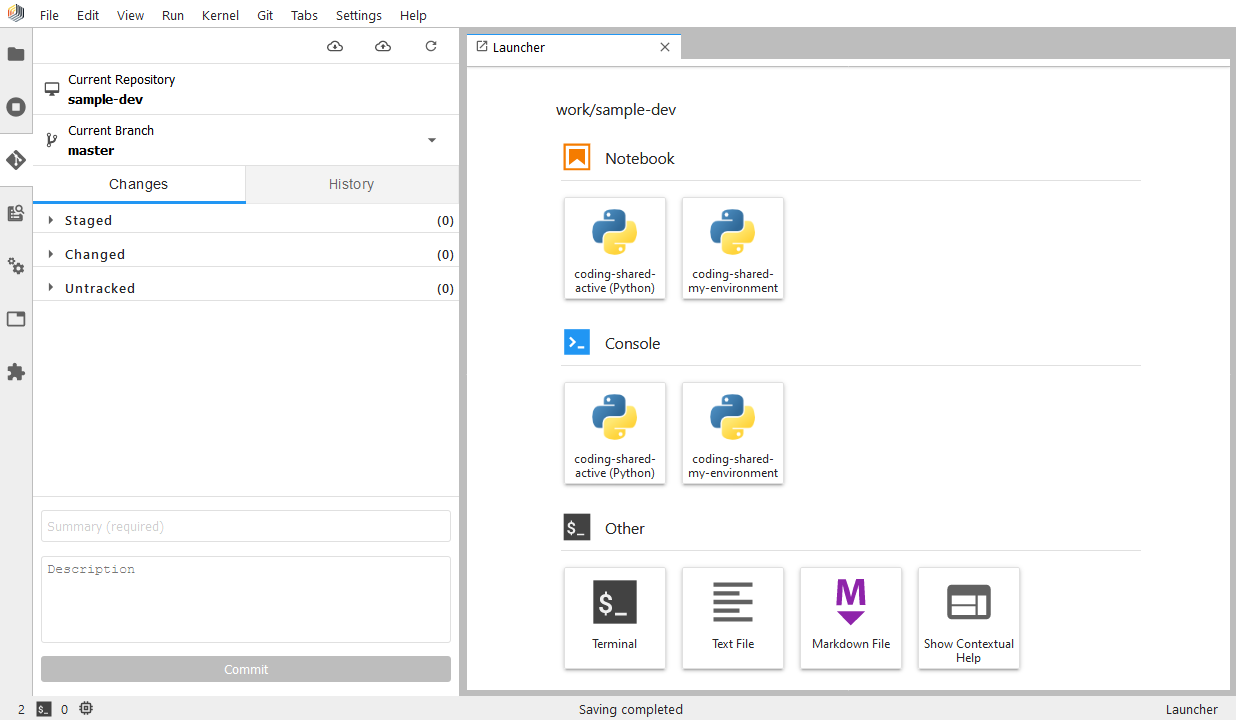The height and width of the screenshot is (720, 1236).
Task: Close the Launcher tab
Action: coord(665,47)
